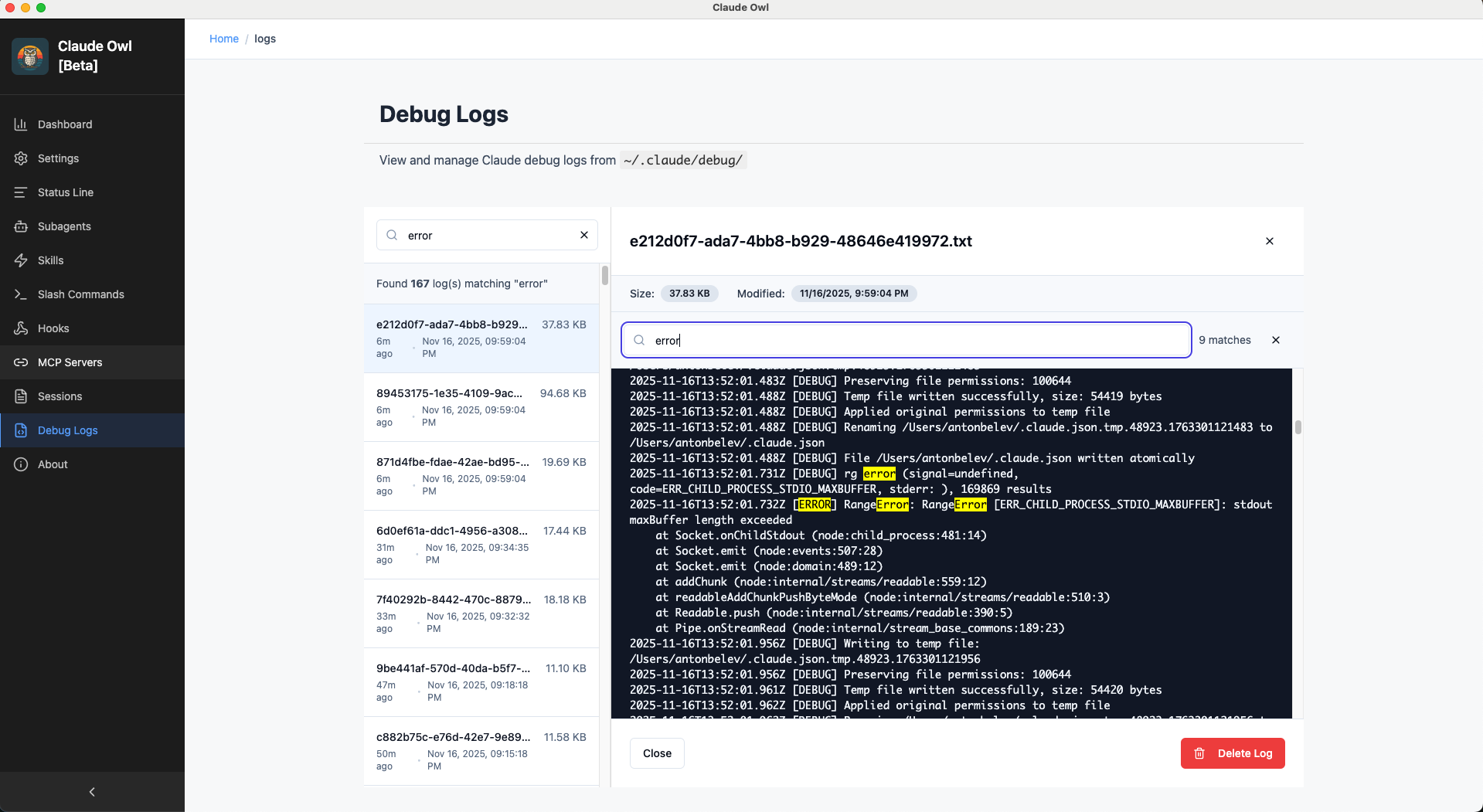Open the Hooks configuration

tap(52, 328)
